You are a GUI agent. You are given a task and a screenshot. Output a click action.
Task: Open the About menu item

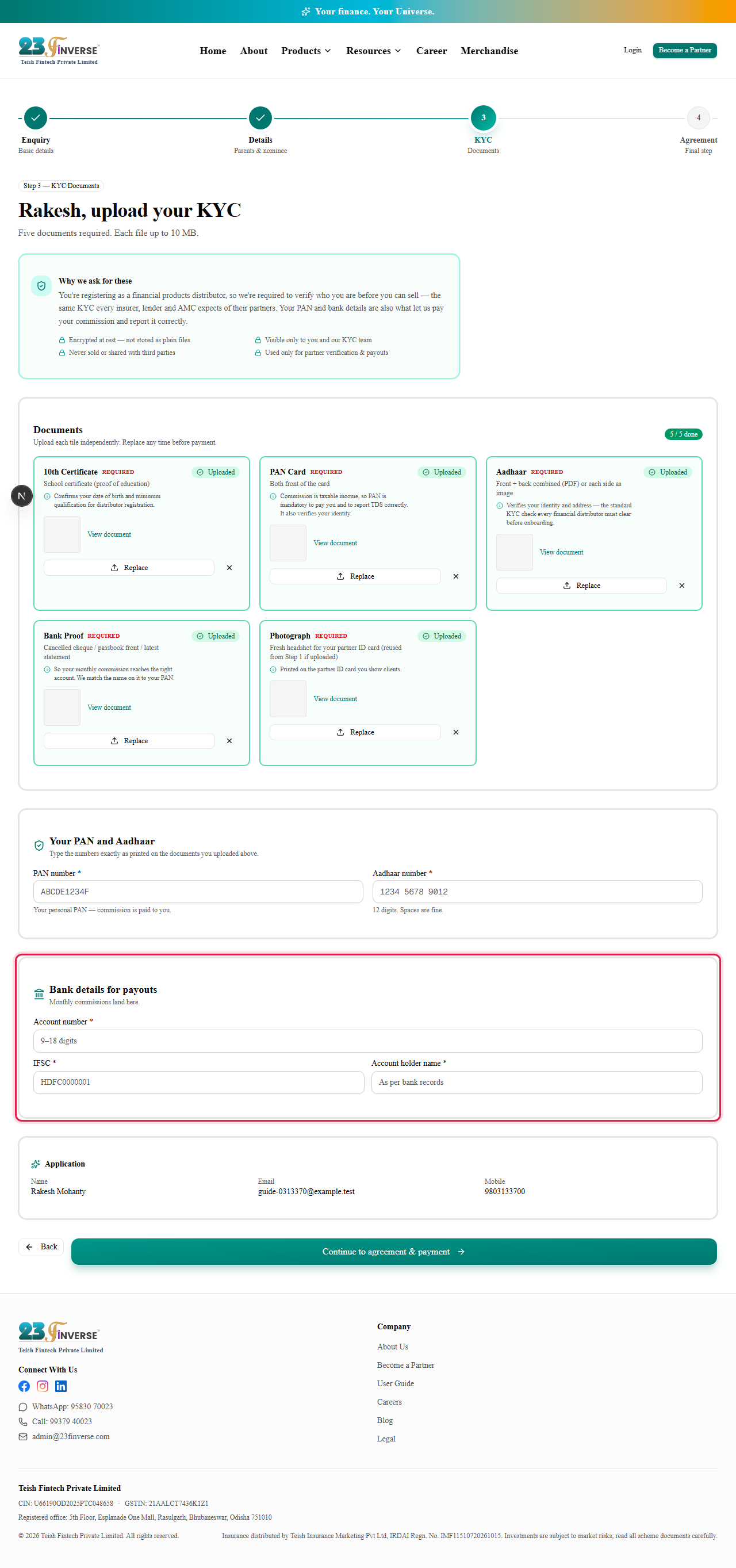point(254,51)
